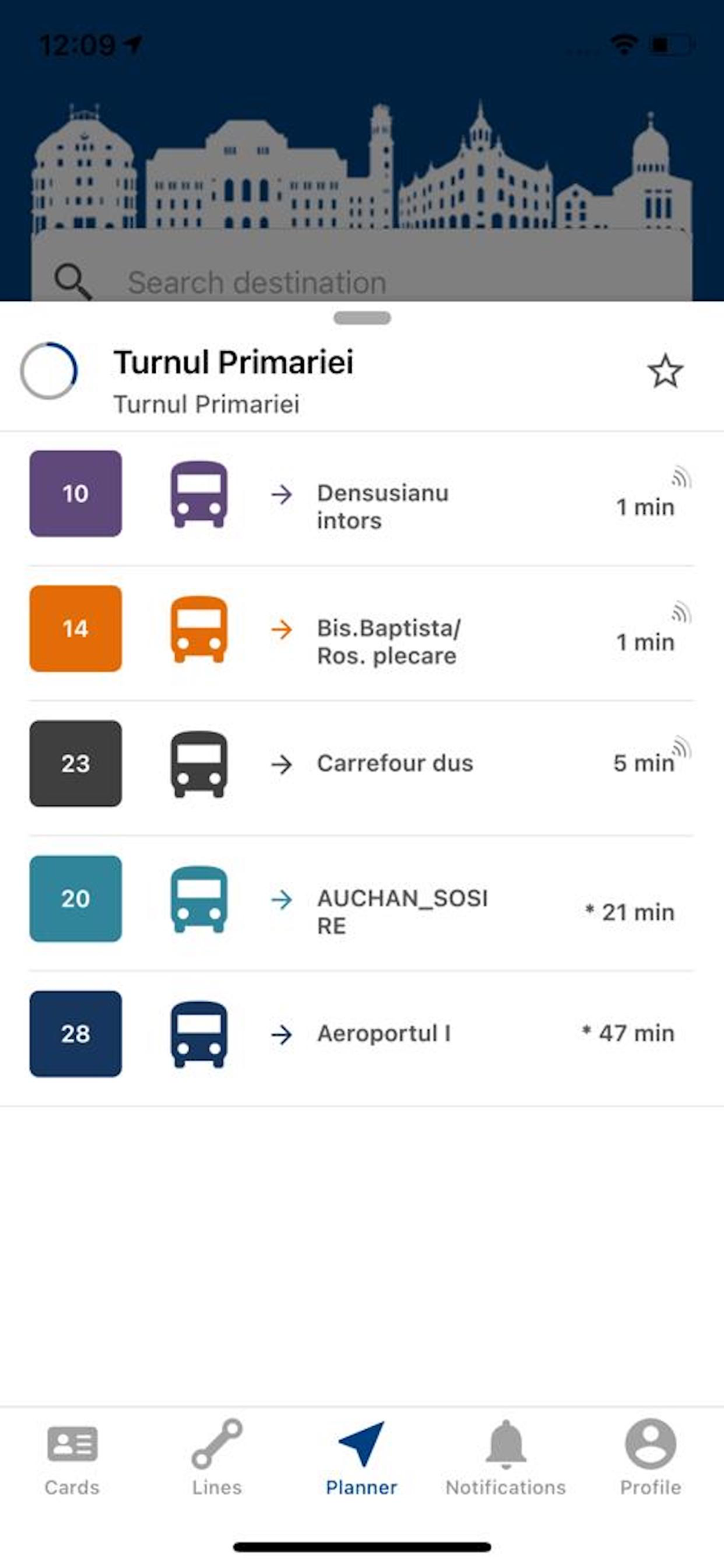Open the Notifications tab
Image resolution: width=724 pixels, height=1568 pixels.
(x=505, y=1458)
